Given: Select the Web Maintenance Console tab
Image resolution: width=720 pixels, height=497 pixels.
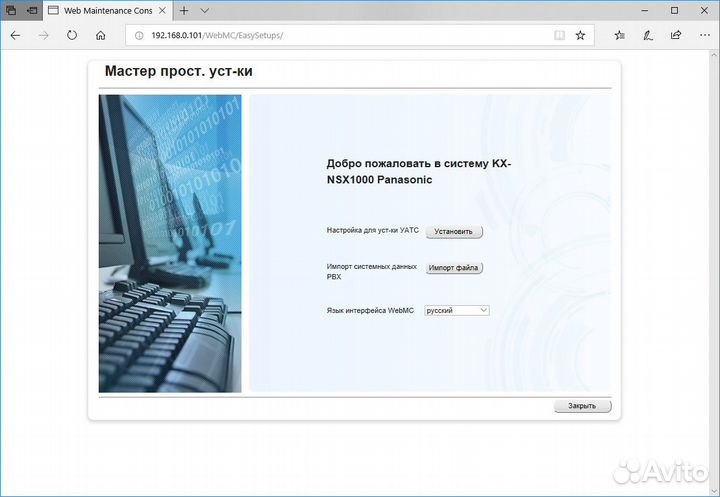Looking at the screenshot, I should (x=108, y=11).
